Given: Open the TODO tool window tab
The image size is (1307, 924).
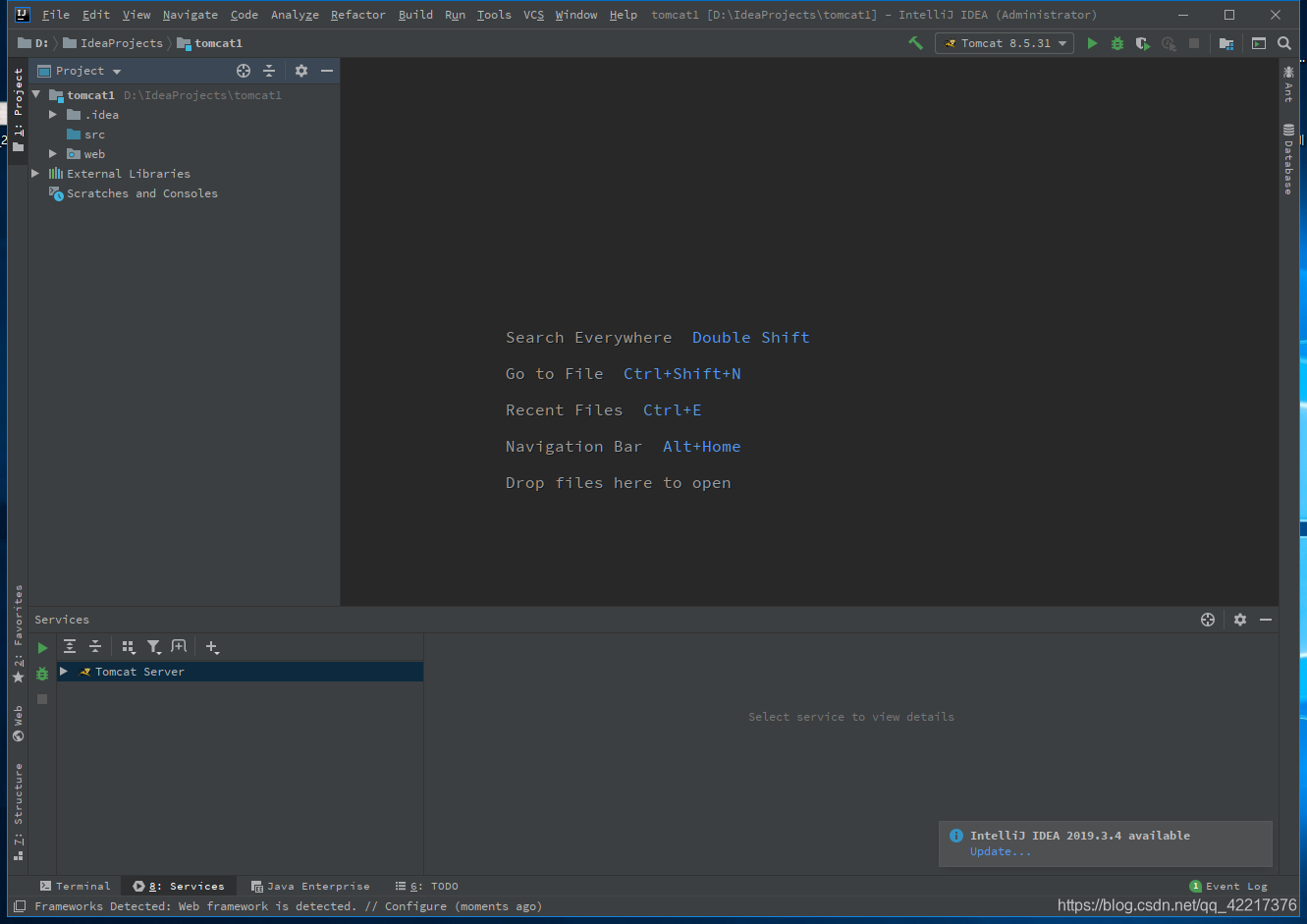Looking at the screenshot, I should pyautogui.click(x=427, y=886).
